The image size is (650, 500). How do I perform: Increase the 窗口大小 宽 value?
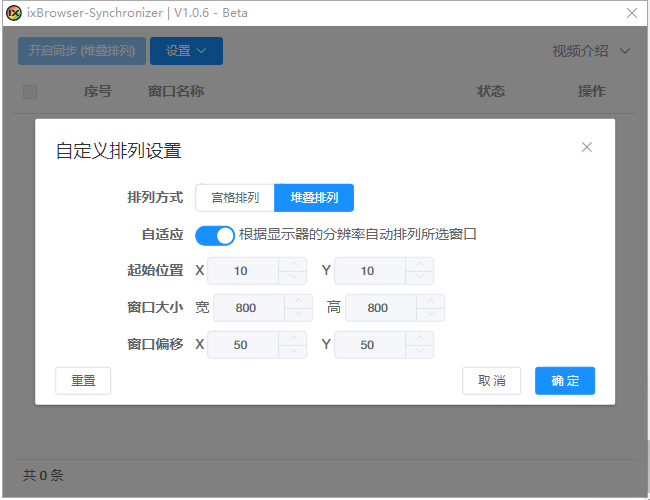299,301
